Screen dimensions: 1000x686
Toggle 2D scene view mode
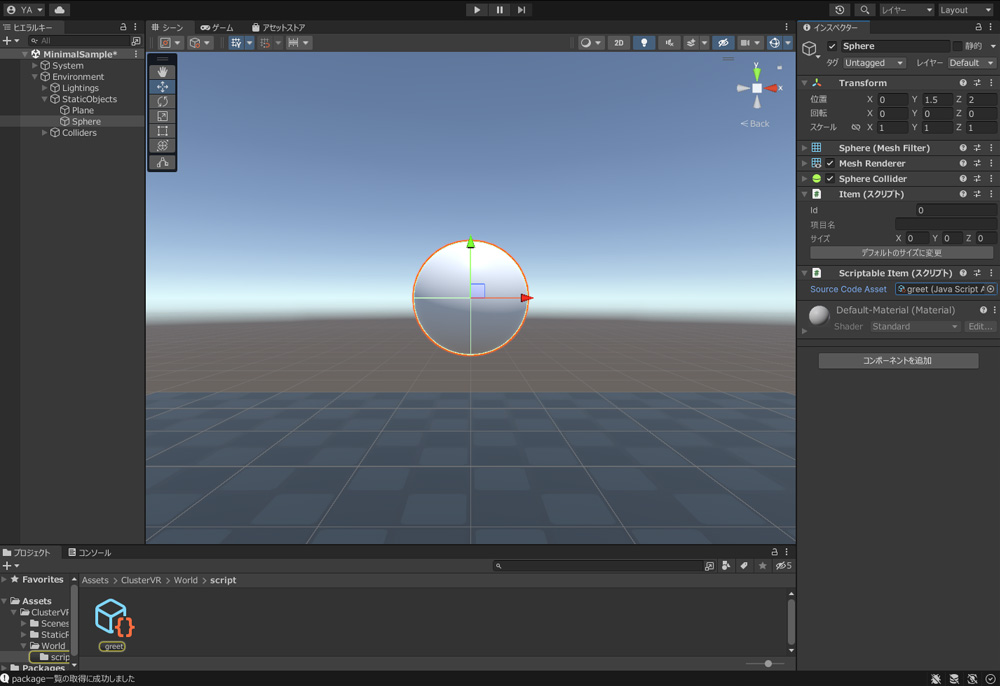pyautogui.click(x=619, y=43)
